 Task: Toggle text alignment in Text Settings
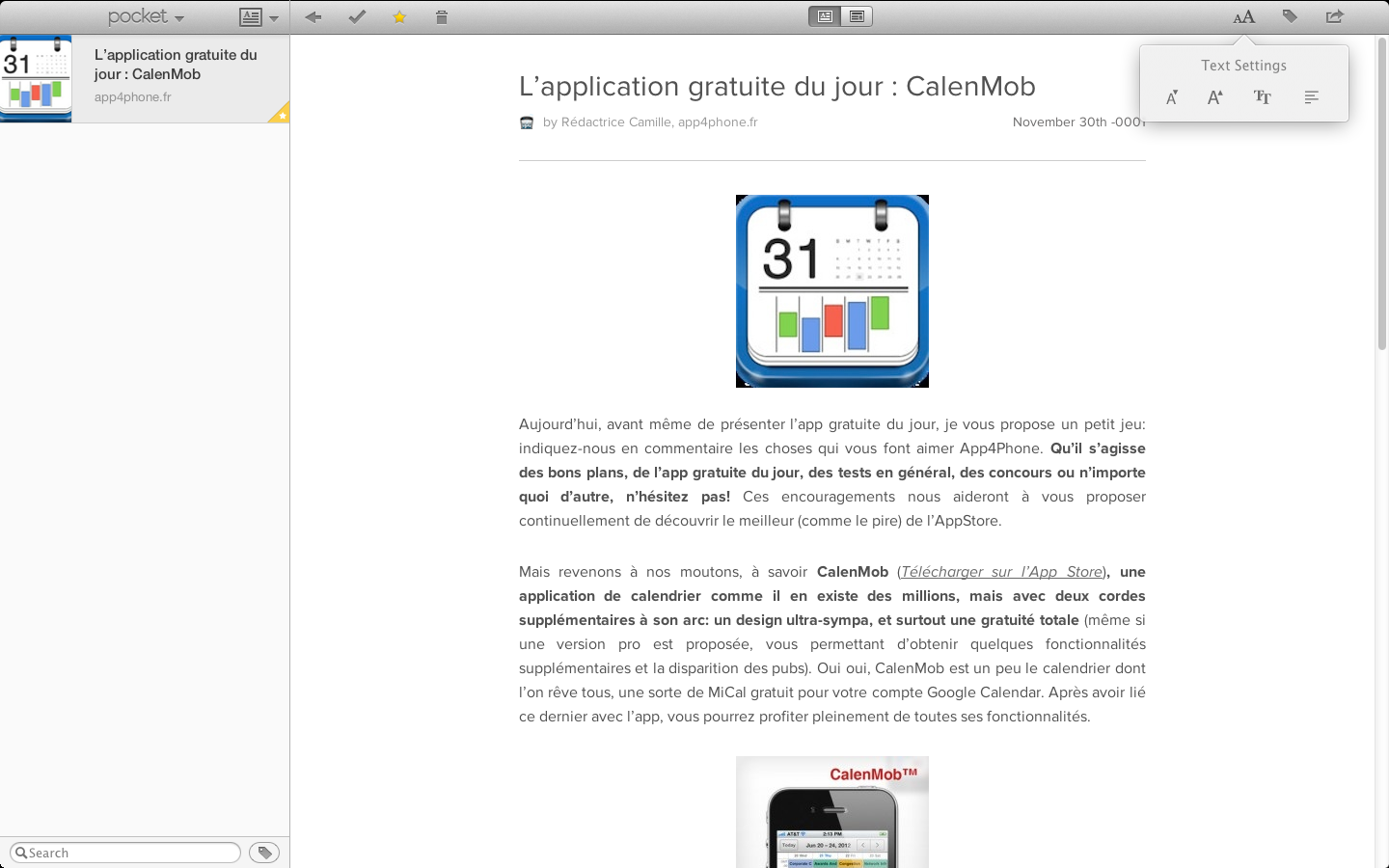pyautogui.click(x=1311, y=97)
